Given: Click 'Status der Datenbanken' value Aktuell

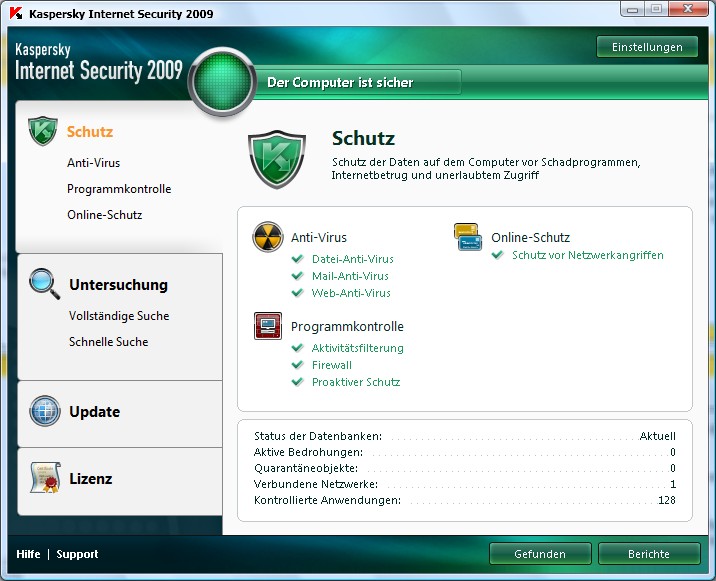Looking at the screenshot, I should click(658, 436).
